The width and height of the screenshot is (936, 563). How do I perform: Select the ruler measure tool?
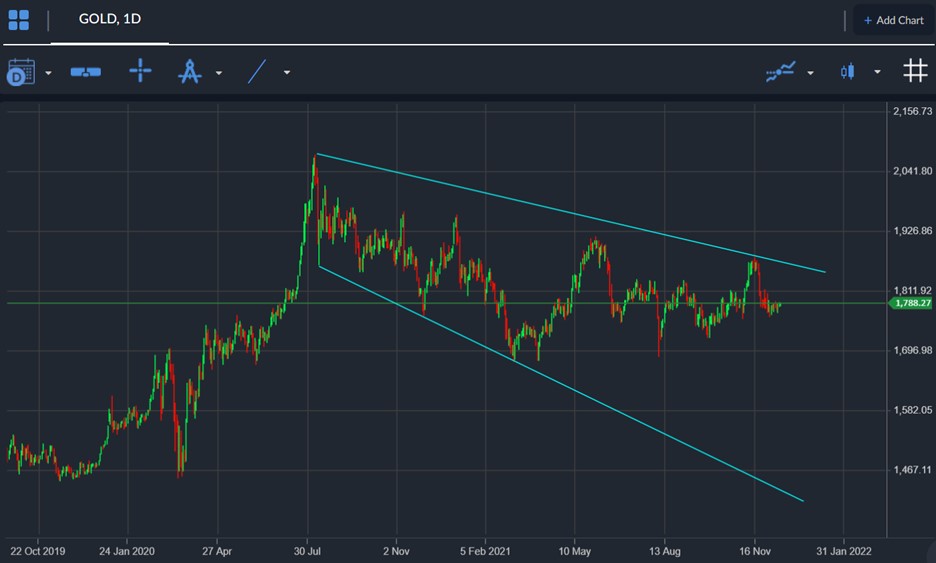86,72
